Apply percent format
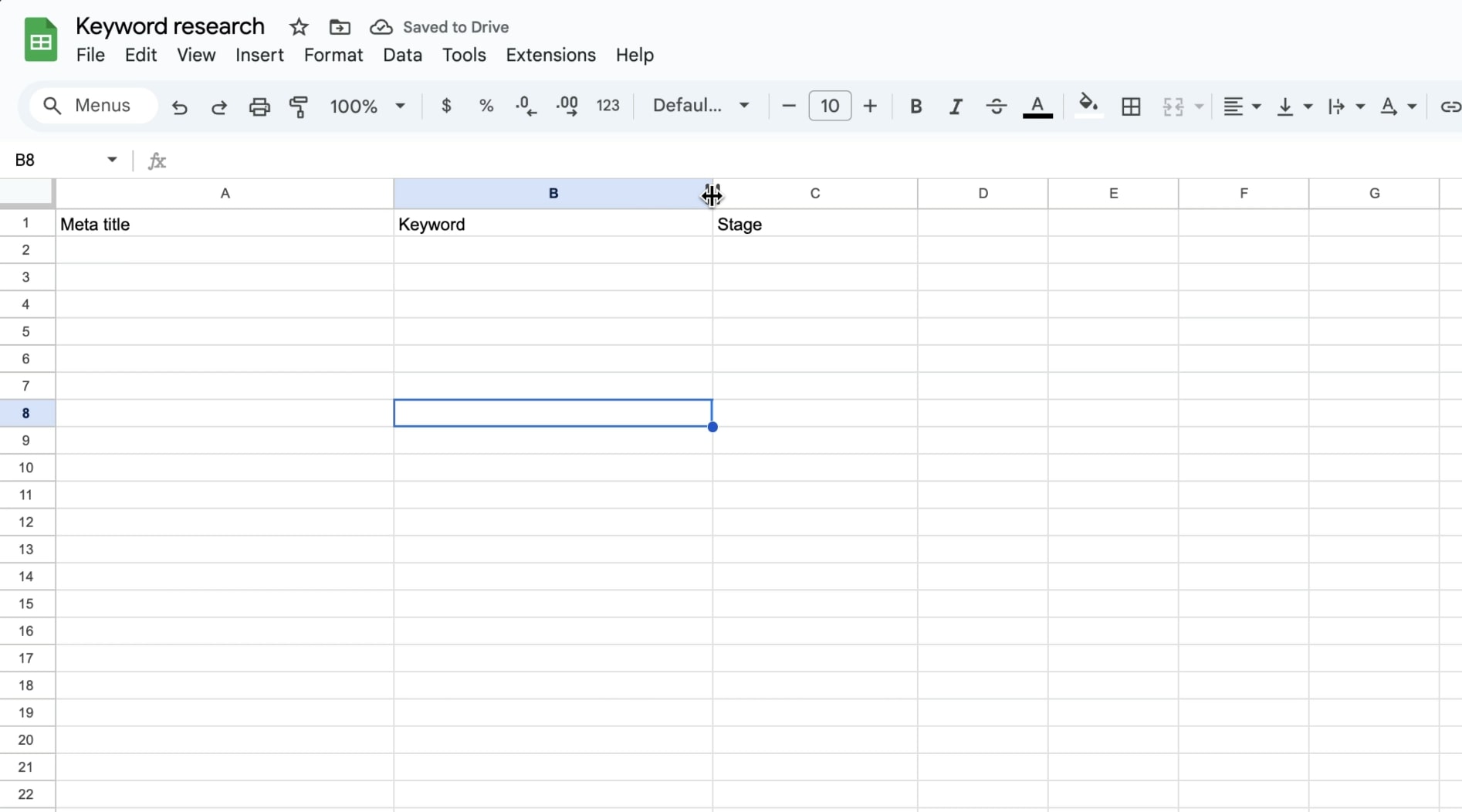Viewport: 1462px width, 812px height. [x=486, y=106]
